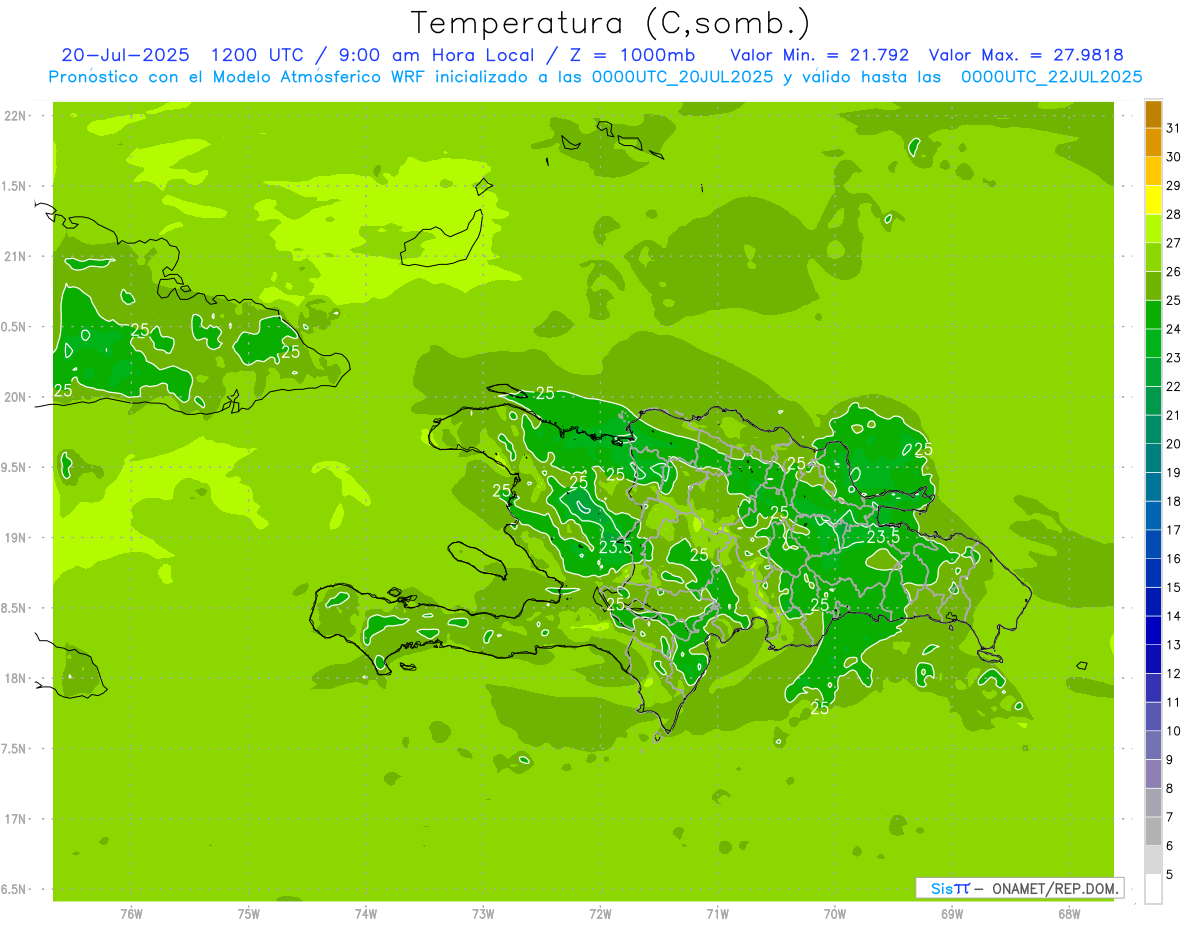Click the 68W longitude axis label

click(1069, 913)
